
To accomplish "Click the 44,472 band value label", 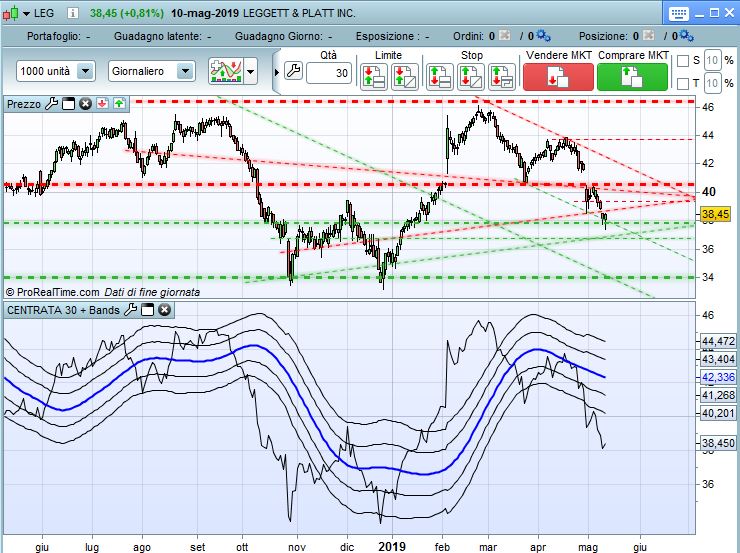I will point(718,341).
